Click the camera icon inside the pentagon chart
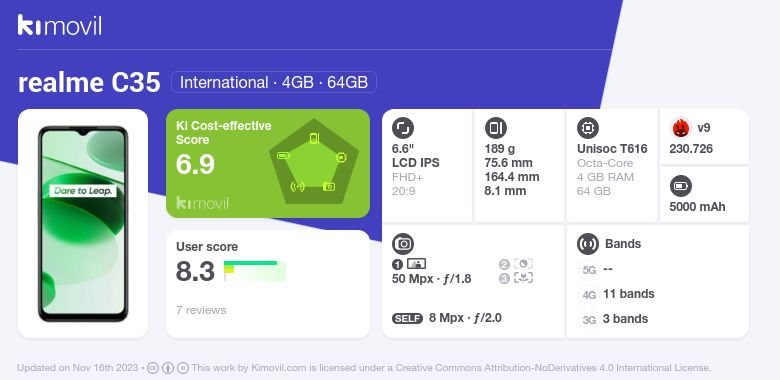The width and height of the screenshot is (780, 380). 329,187
